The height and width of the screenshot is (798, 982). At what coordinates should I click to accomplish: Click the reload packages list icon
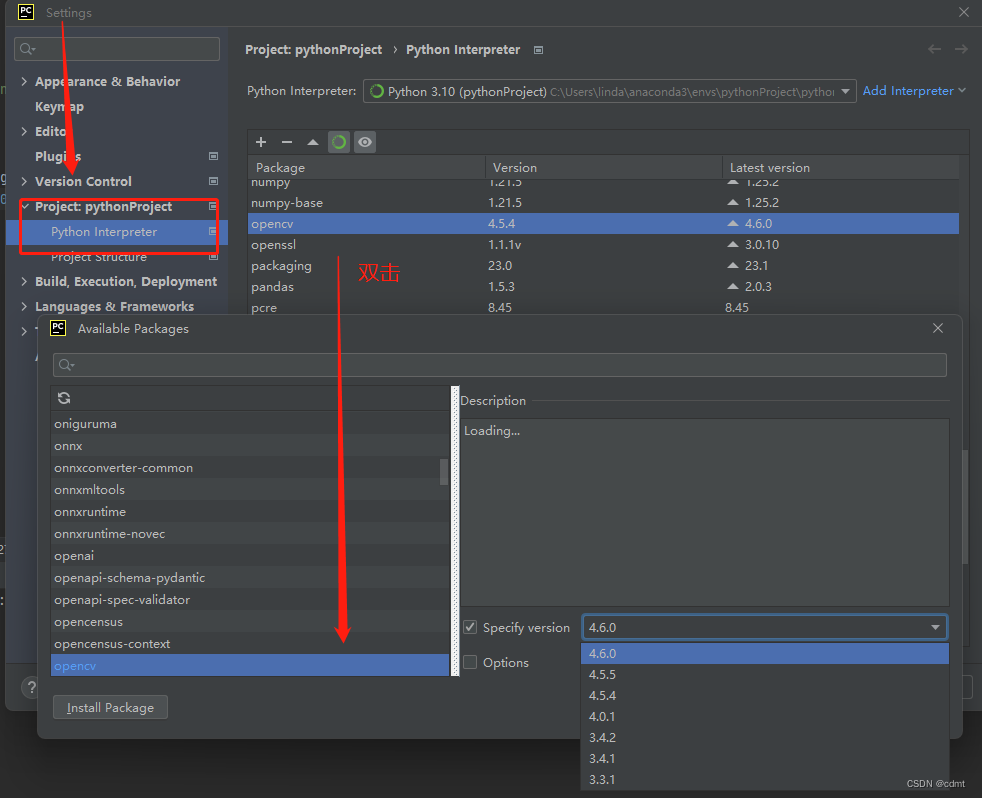coord(64,398)
